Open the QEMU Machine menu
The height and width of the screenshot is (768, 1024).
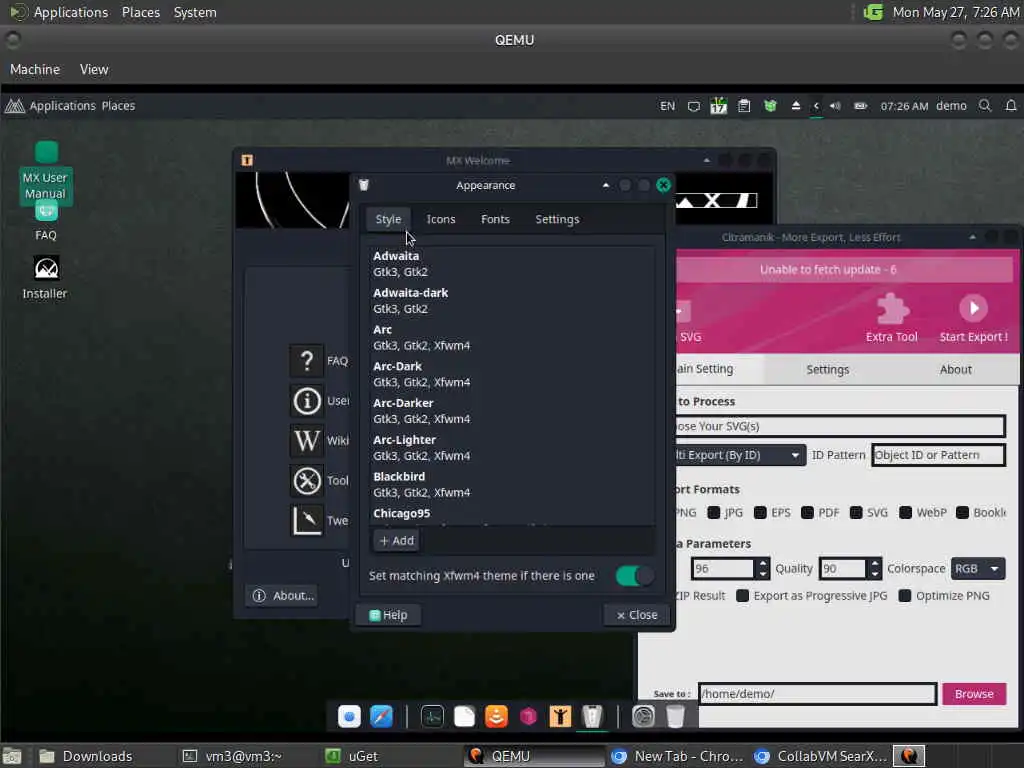35,69
